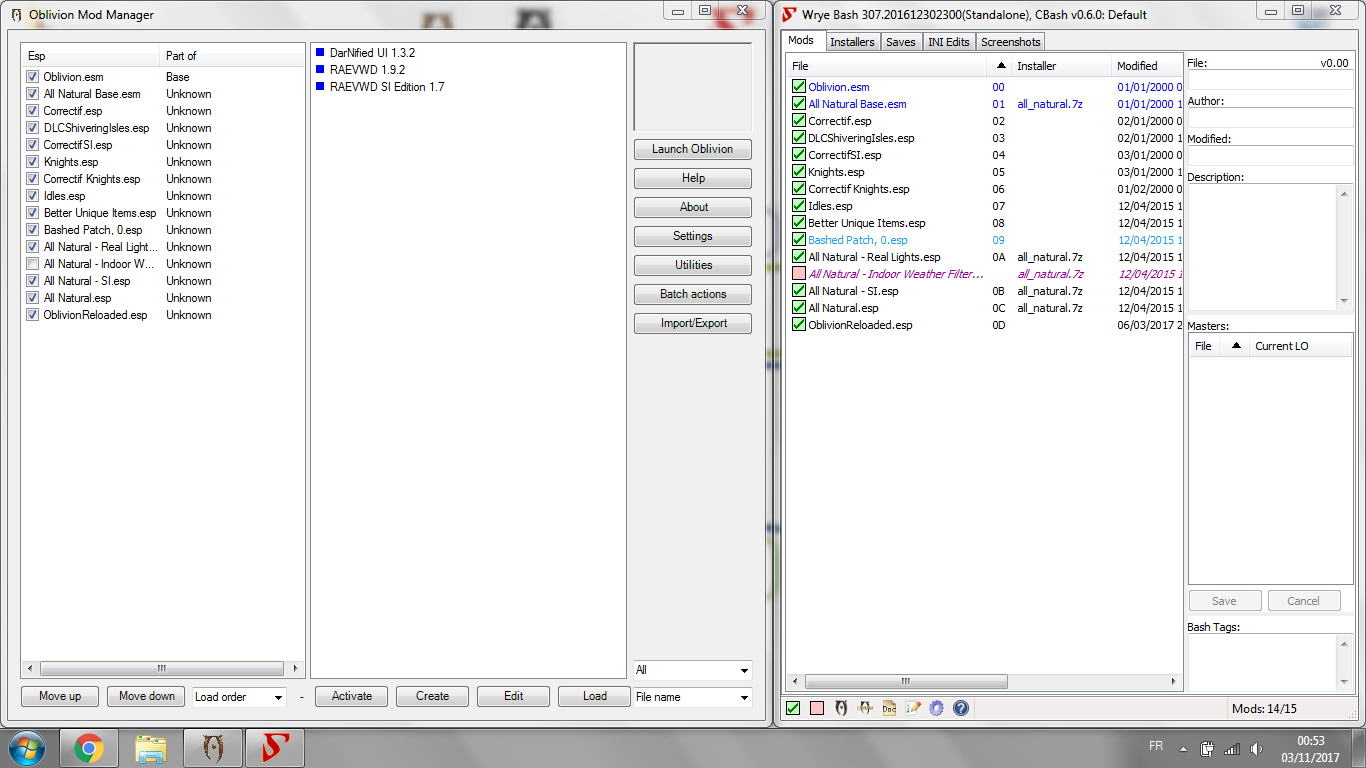The image size is (1366, 768).
Task: Open Wrye Bash help question mark icon
Action: click(x=960, y=708)
